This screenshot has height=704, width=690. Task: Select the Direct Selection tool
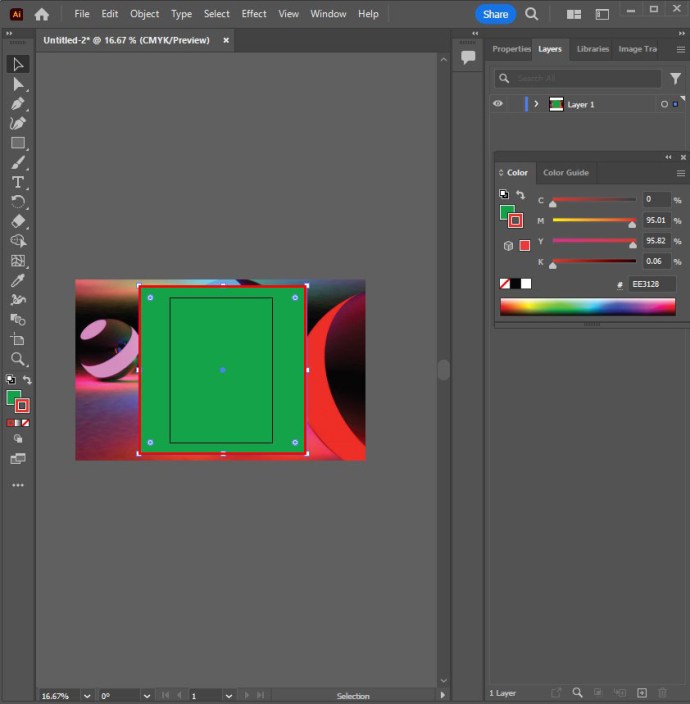click(18, 84)
